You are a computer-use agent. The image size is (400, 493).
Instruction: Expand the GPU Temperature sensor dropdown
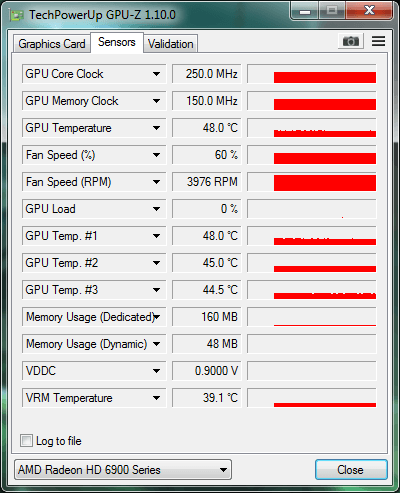(x=156, y=128)
